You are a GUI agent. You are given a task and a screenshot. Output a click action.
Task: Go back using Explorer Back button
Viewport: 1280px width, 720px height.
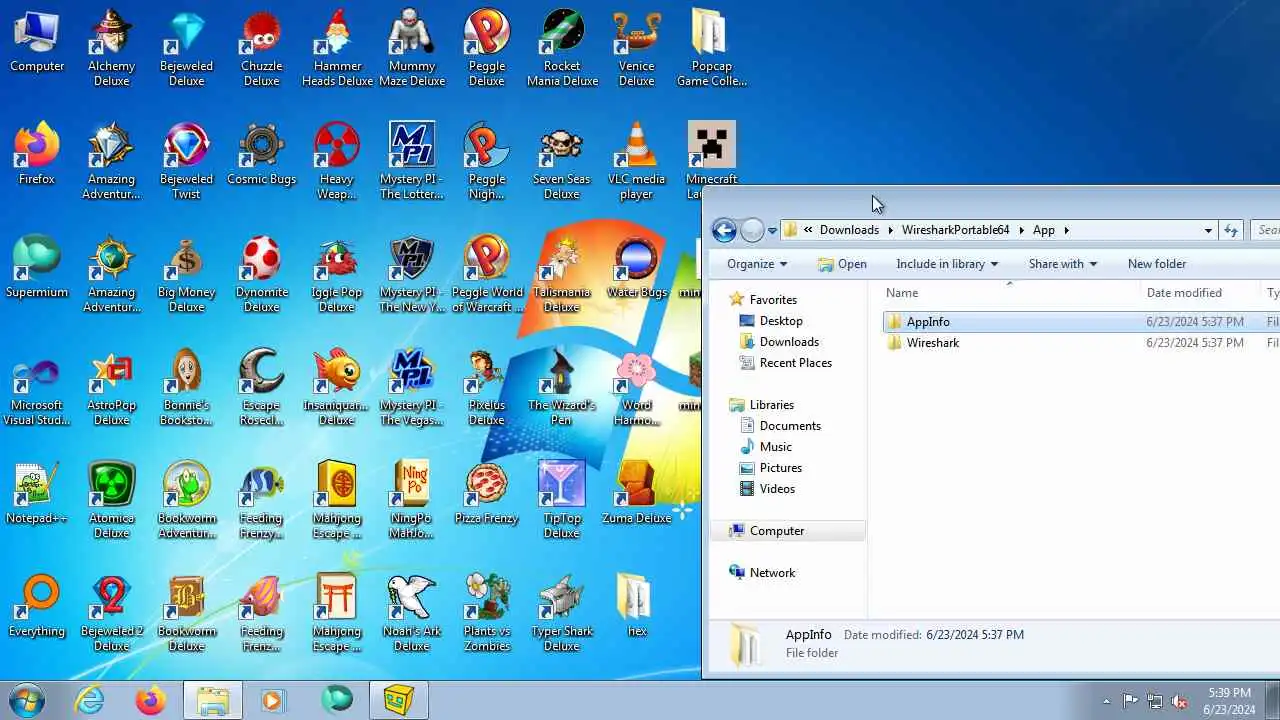[x=724, y=231]
